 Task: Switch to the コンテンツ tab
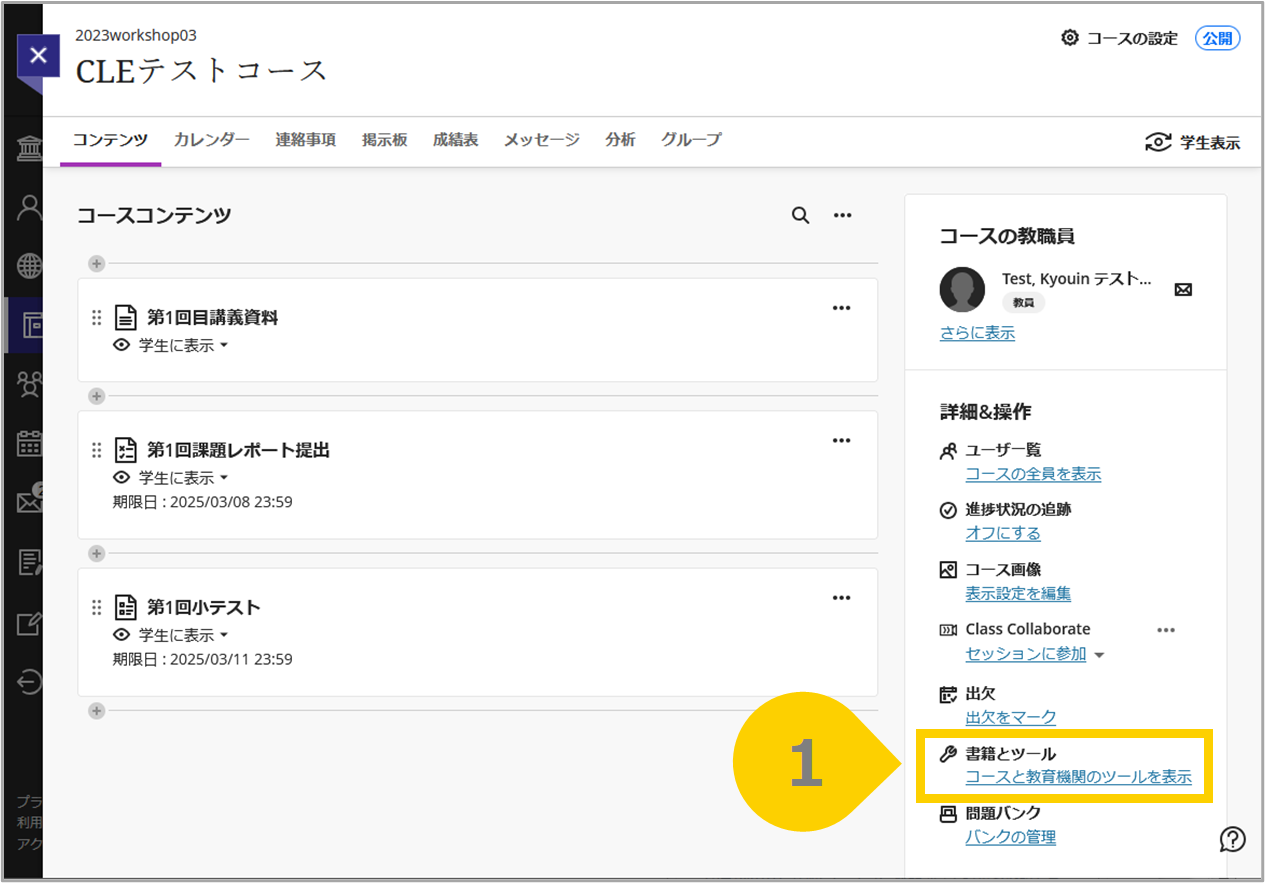[110, 140]
